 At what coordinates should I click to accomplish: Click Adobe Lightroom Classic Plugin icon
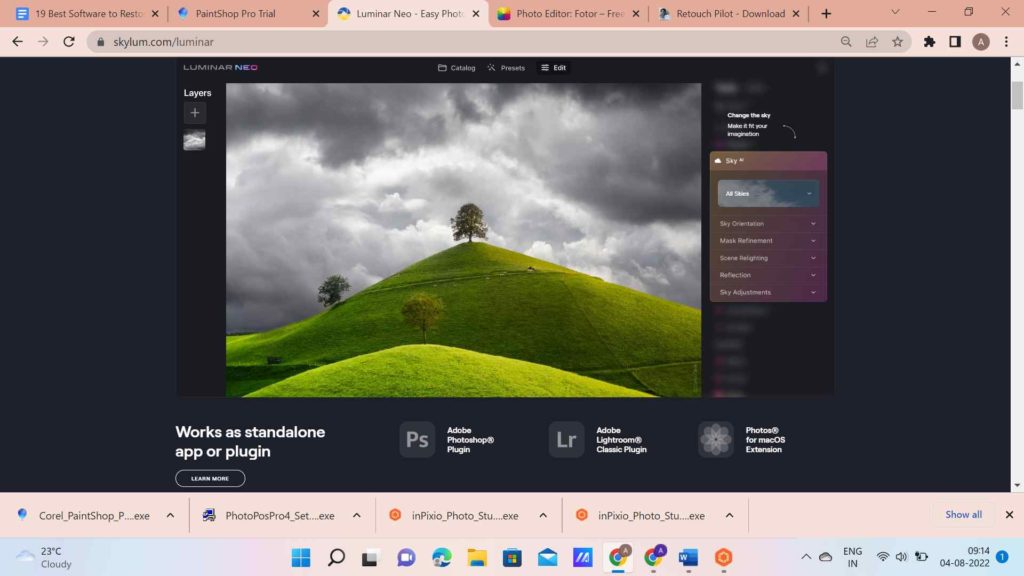(566, 440)
